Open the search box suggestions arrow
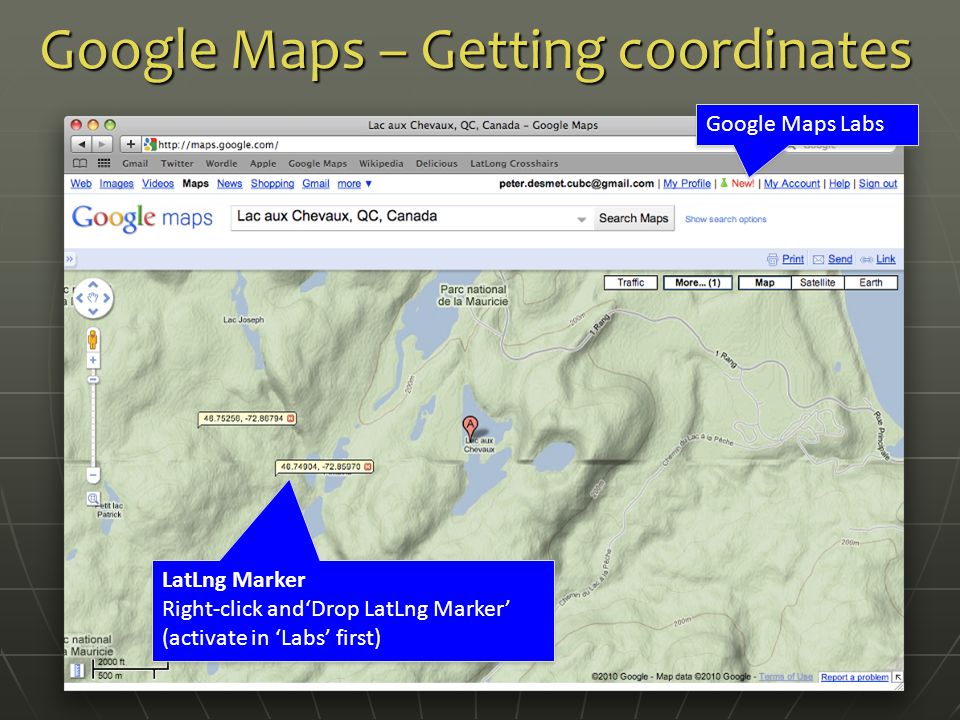960x720 pixels. coord(582,219)
